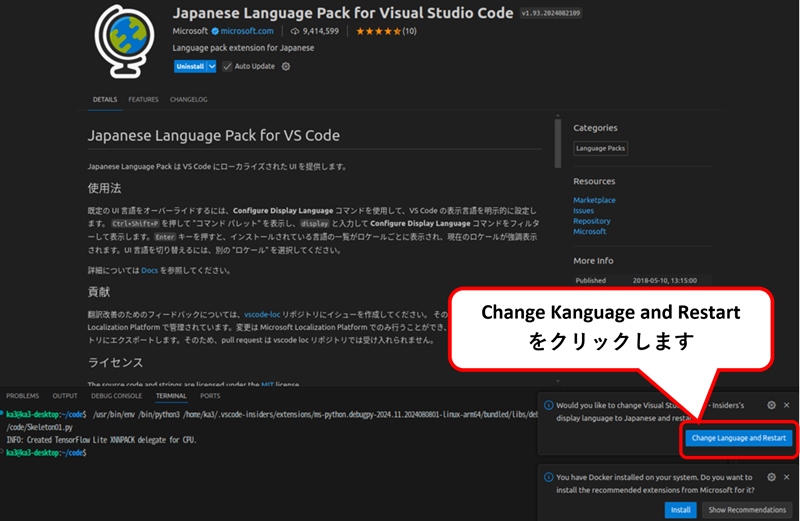Click 'Language pack extension for Japanese' description
Viewport: 800px width, 521px height.
pos(243,48)
